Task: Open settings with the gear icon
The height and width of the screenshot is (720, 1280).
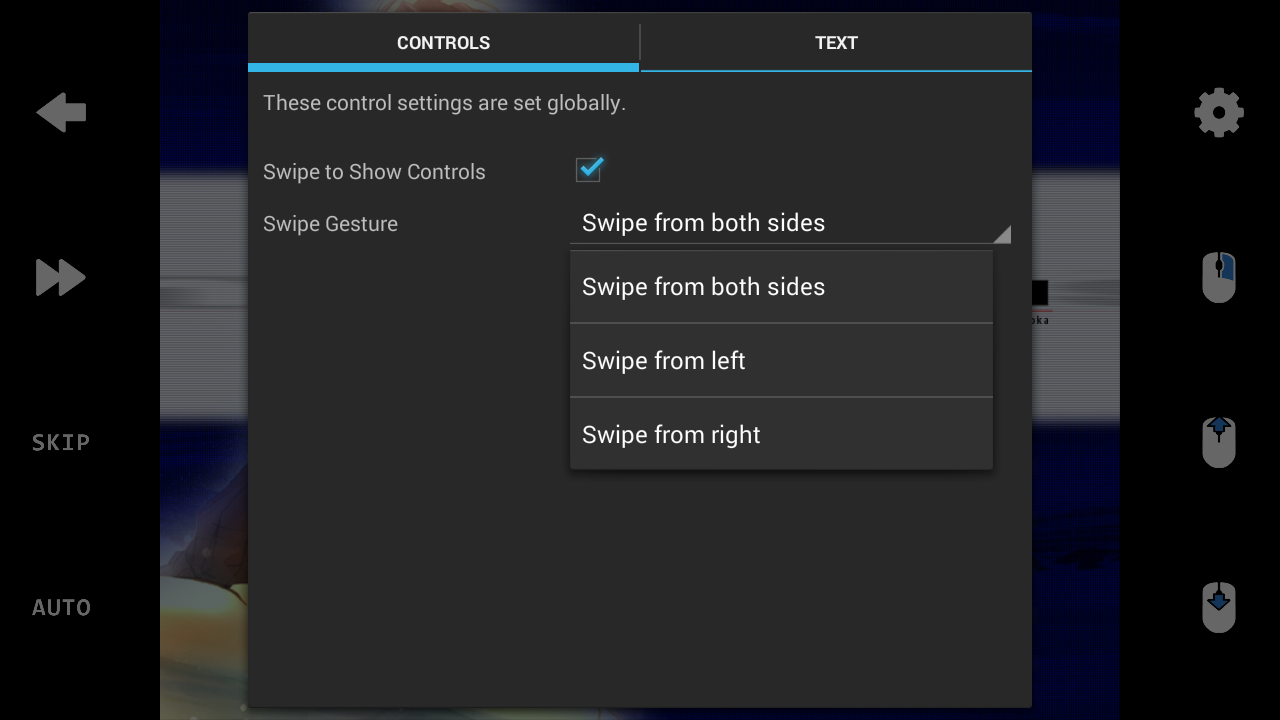Action: pyautogui.click(x=1218, y=112)
